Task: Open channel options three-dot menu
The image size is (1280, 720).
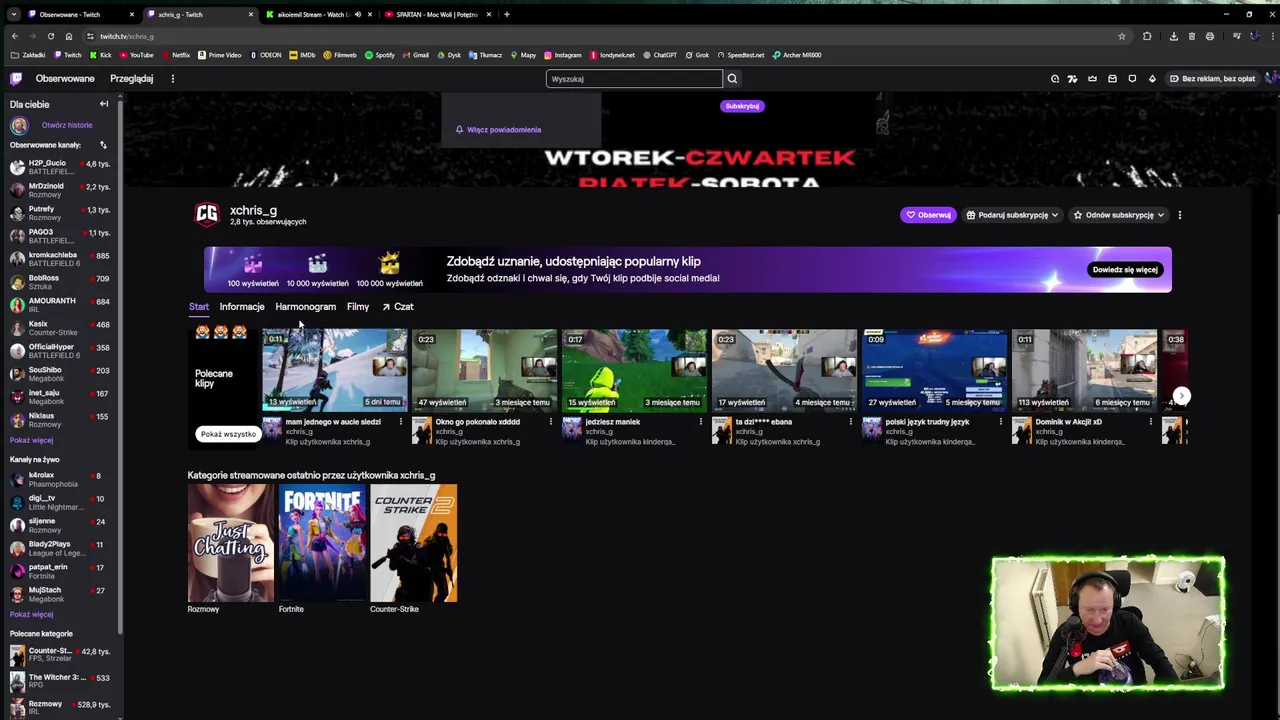Action: (1179, 215)
